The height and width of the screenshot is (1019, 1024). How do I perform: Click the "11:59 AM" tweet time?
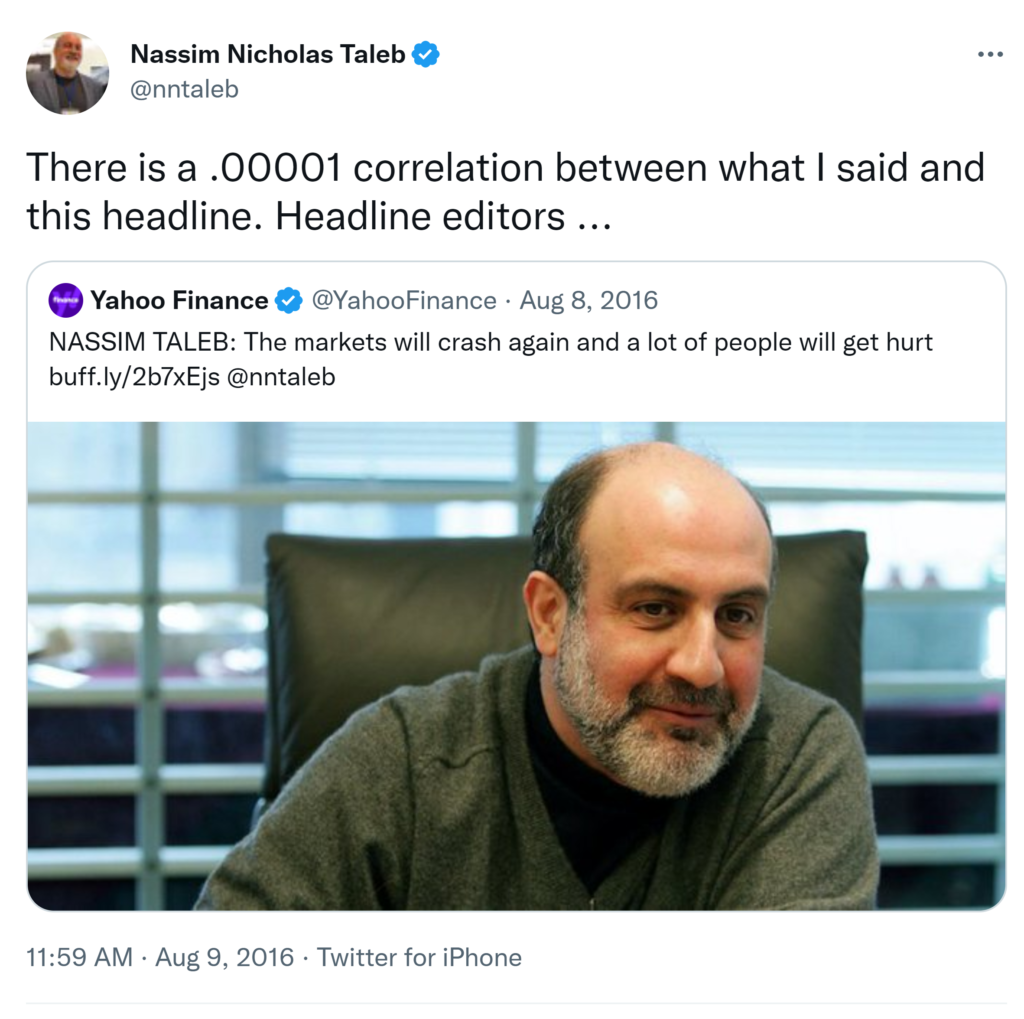79,957
